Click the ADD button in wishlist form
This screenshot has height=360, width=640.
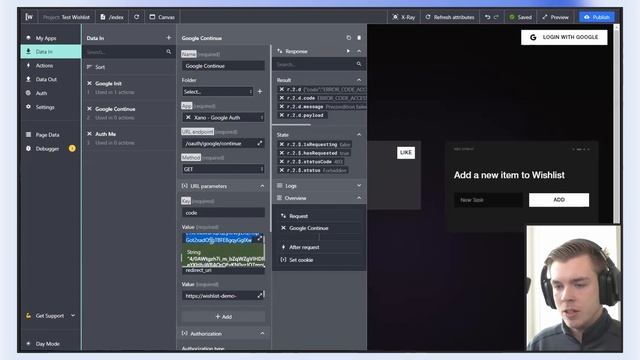coord(559,200)
